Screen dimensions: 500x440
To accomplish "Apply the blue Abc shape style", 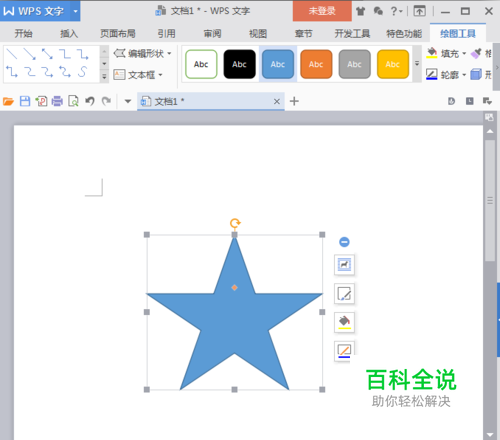I will pos(278,64).
